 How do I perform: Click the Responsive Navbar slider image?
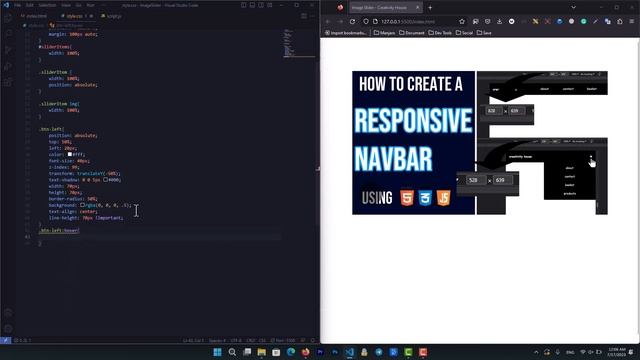pyautogui.click(x=480, y=143)
